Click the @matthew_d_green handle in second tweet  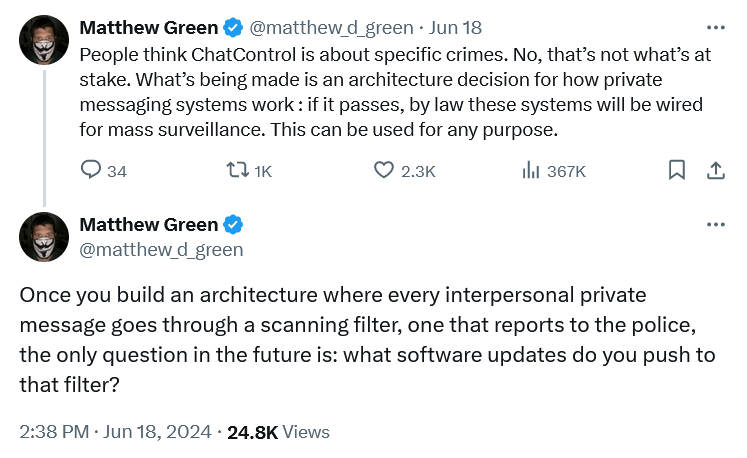point(160,249)
